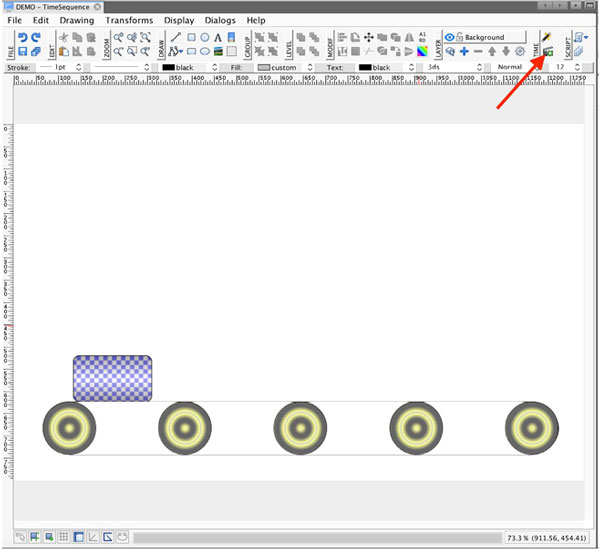
Task: Click the gray Fill custom swatch
Action: 264,67
